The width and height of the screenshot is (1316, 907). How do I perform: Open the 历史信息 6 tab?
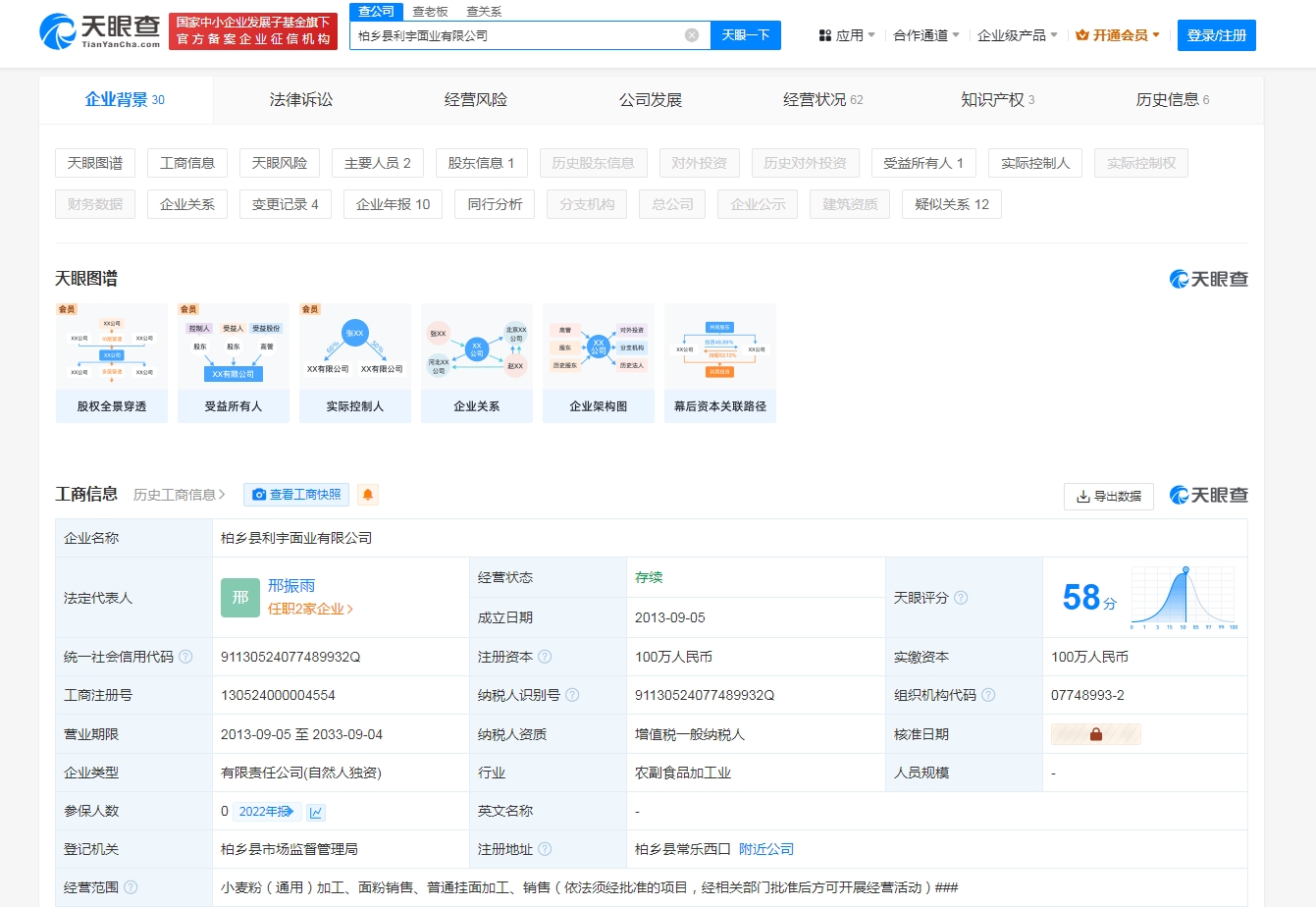pos(1173,99)
